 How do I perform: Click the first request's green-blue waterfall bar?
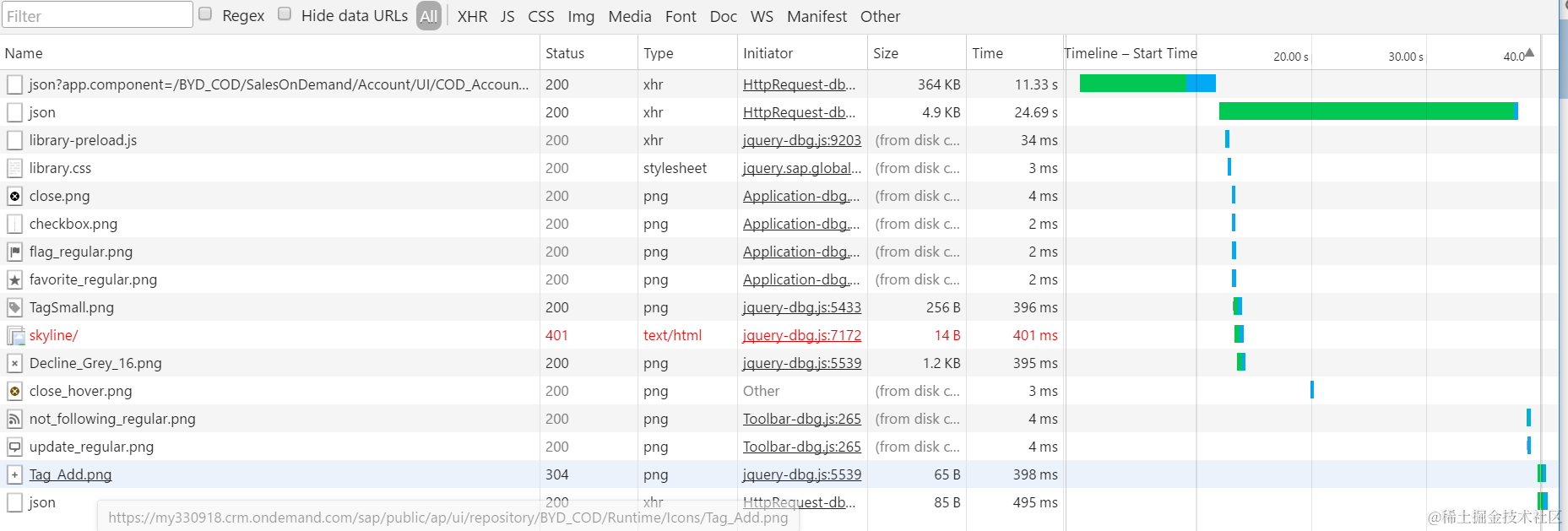1148,83
